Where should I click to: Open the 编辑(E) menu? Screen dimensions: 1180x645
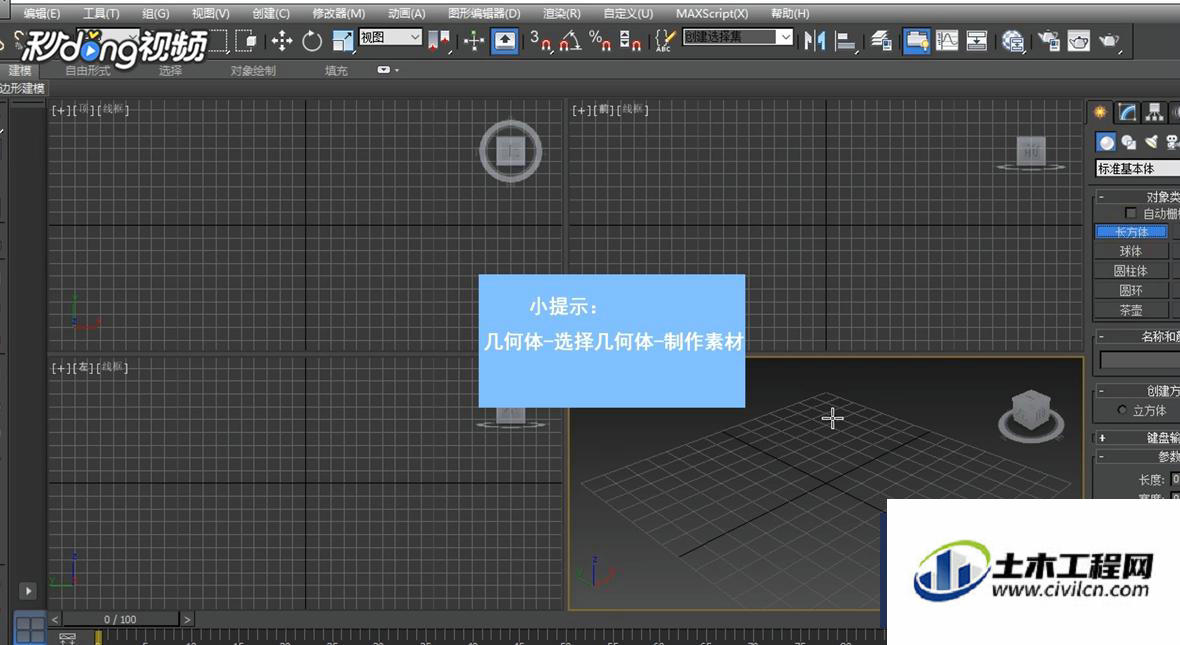[x=42, y=14]
